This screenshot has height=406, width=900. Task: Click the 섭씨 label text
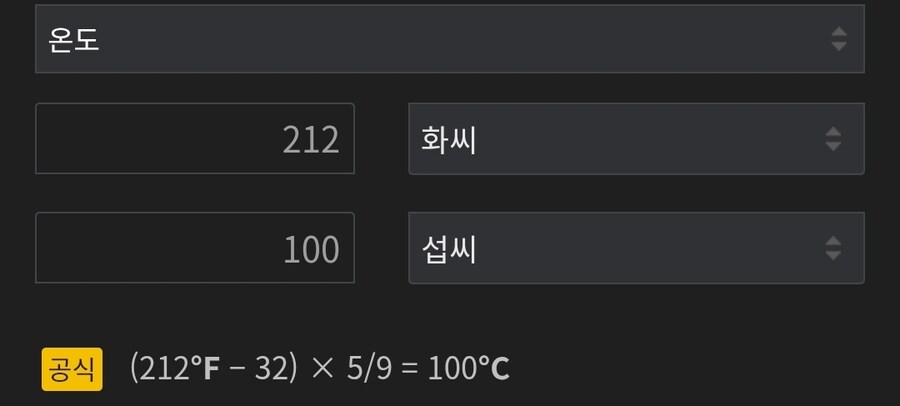point(447,249)
